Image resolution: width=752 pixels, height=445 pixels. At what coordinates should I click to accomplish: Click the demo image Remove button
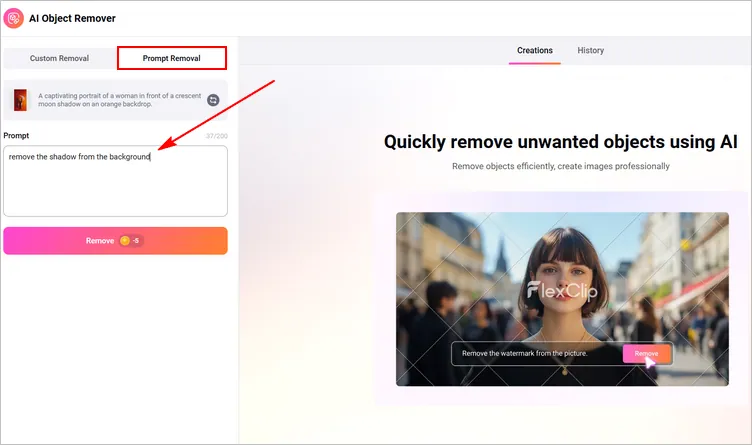pyautogui.click(x=646, y=353)
